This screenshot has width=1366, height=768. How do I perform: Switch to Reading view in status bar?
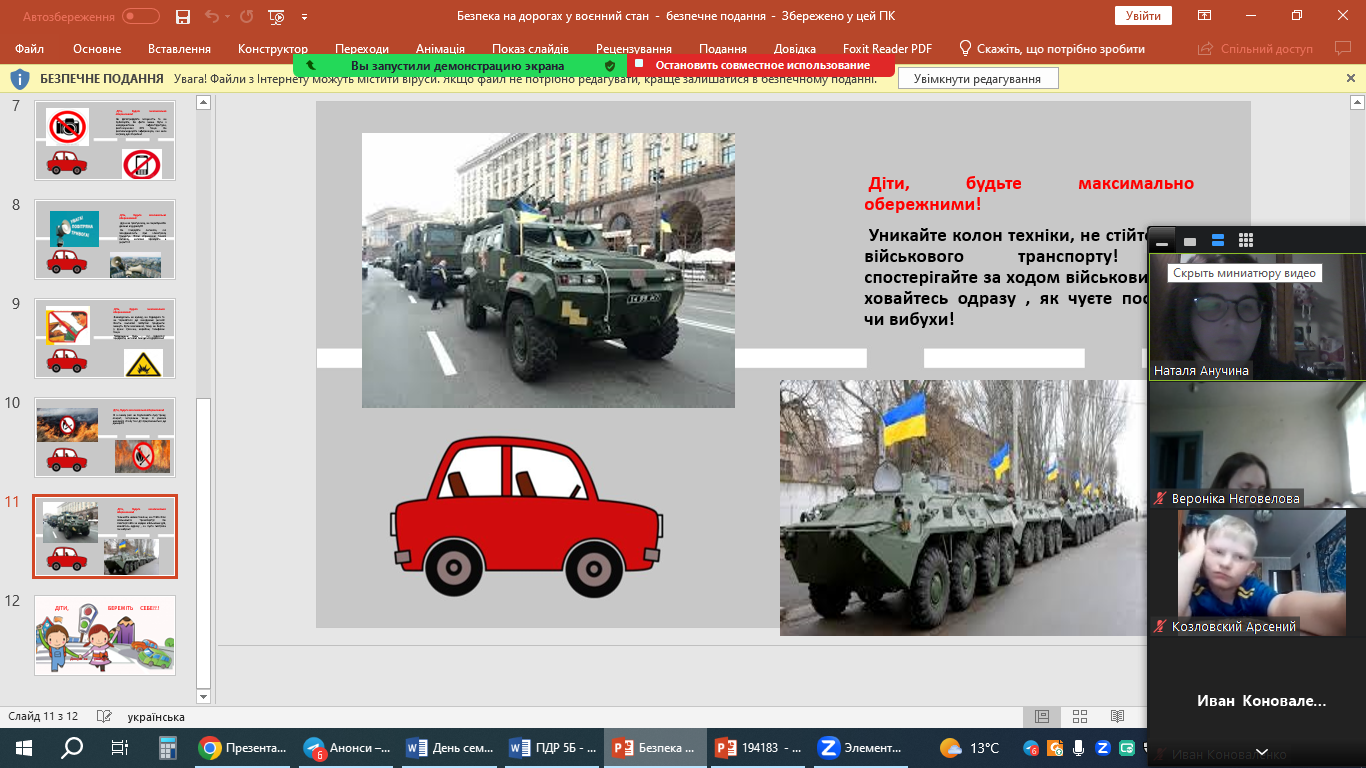(x=1117, y=717)
